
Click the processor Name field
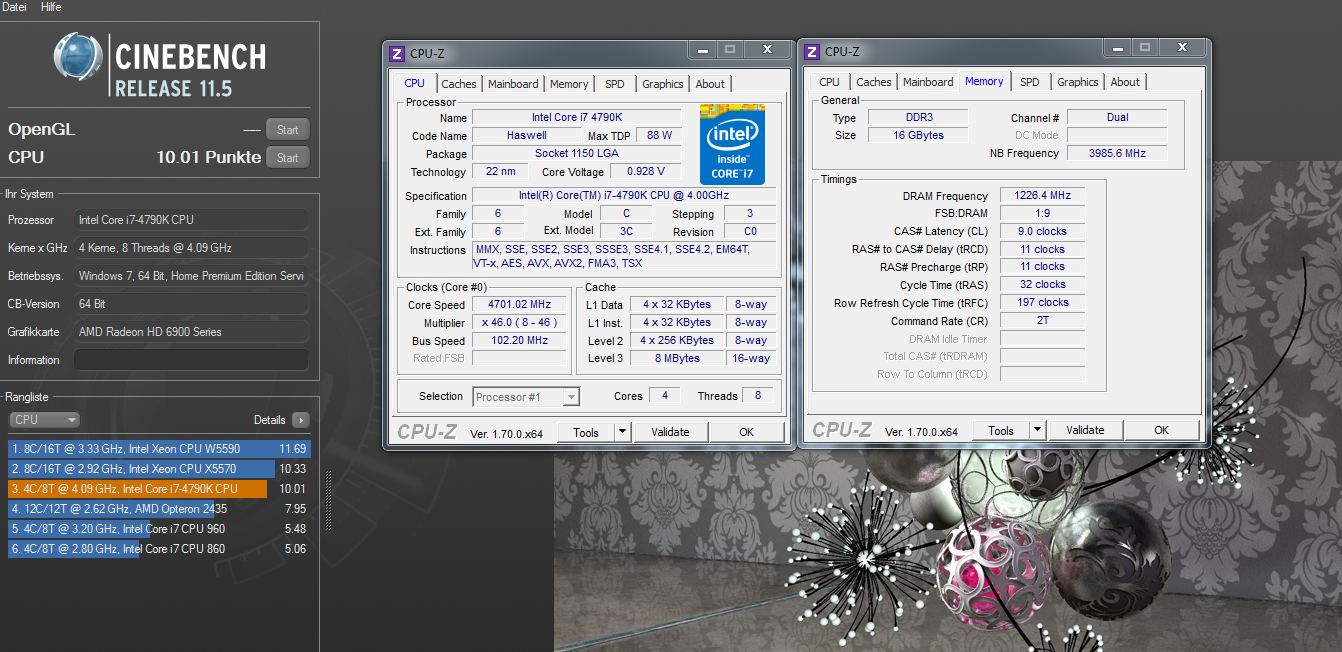(576, 118)
